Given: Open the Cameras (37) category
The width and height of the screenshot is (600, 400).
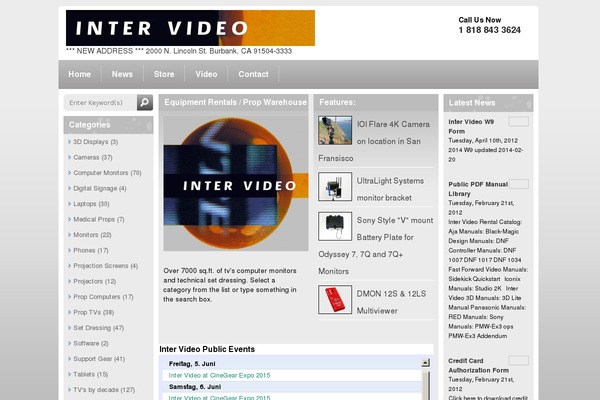Looking at the screenshot, I should 93,157.
